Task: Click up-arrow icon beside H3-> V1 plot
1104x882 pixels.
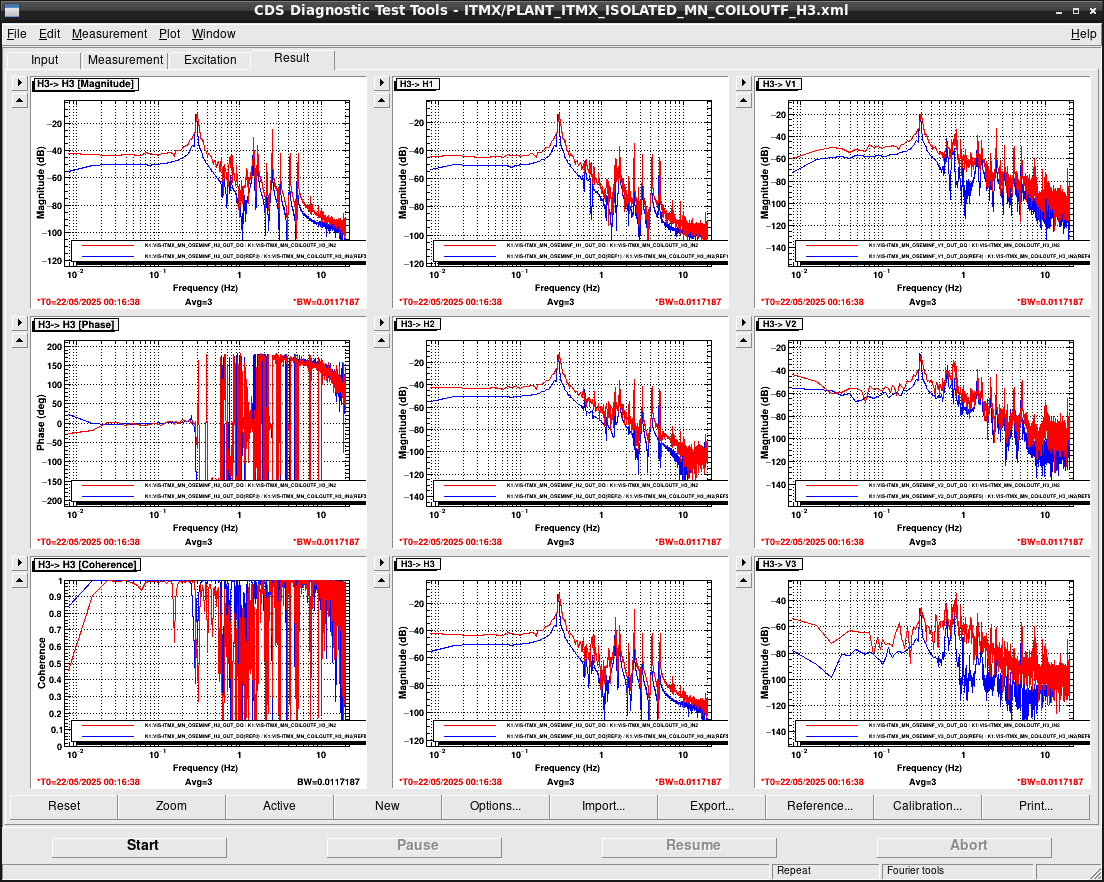Action: tap(744, 101)
